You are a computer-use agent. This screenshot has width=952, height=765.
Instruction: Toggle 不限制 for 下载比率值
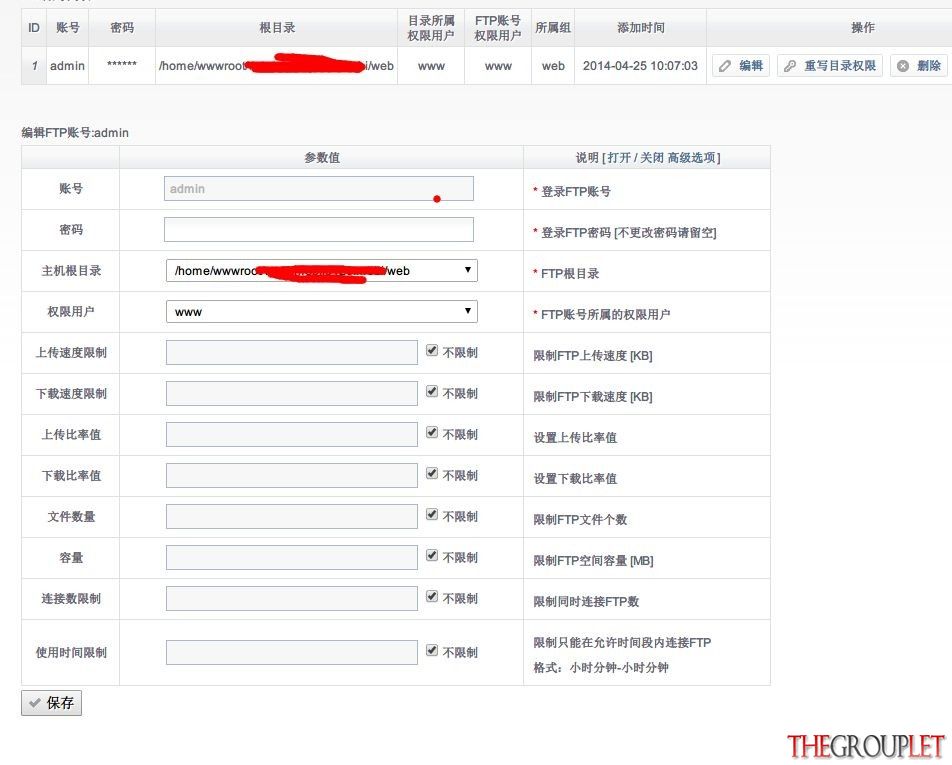tap(432, 474)
